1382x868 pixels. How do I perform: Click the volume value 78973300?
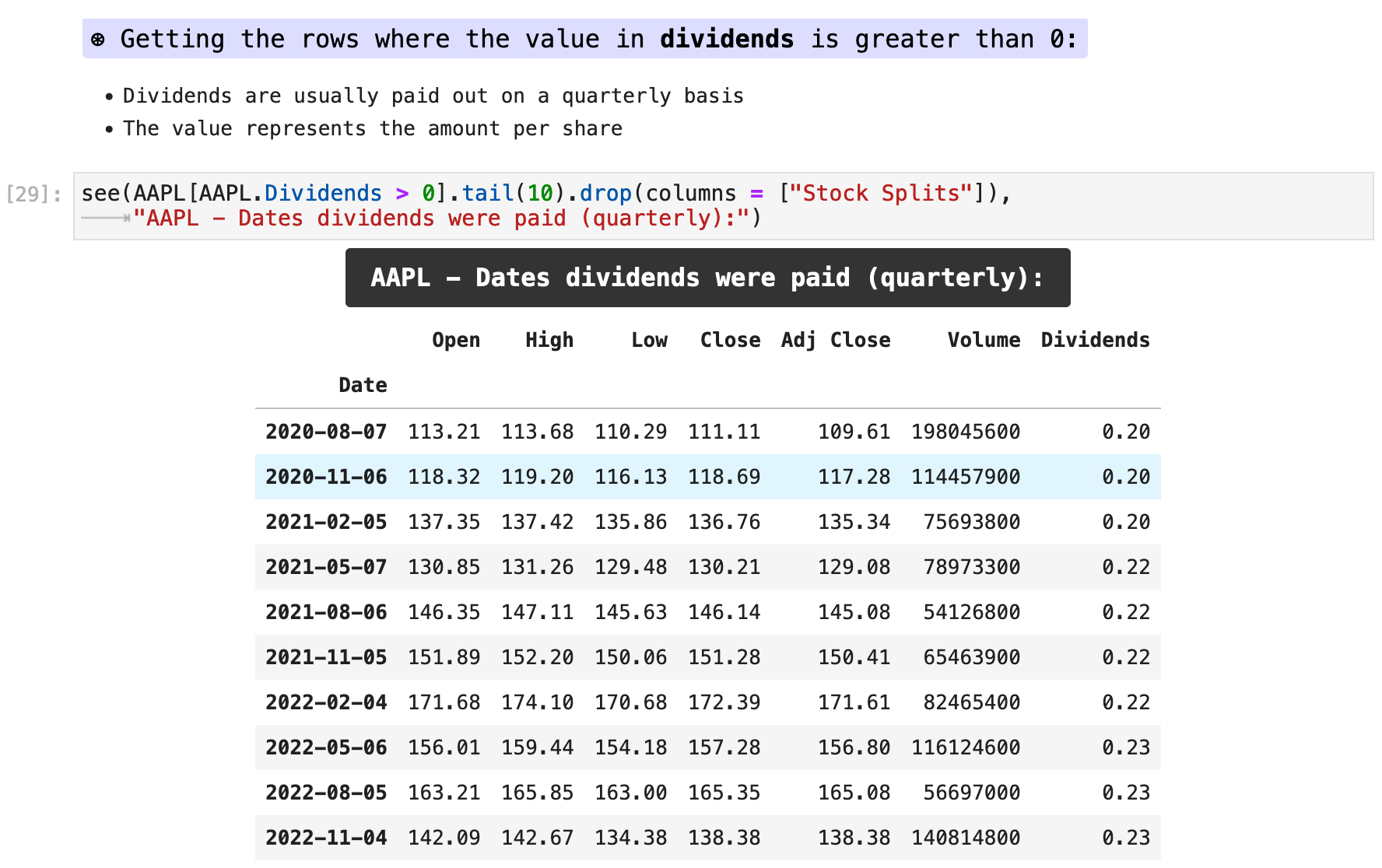coord(972,567)
